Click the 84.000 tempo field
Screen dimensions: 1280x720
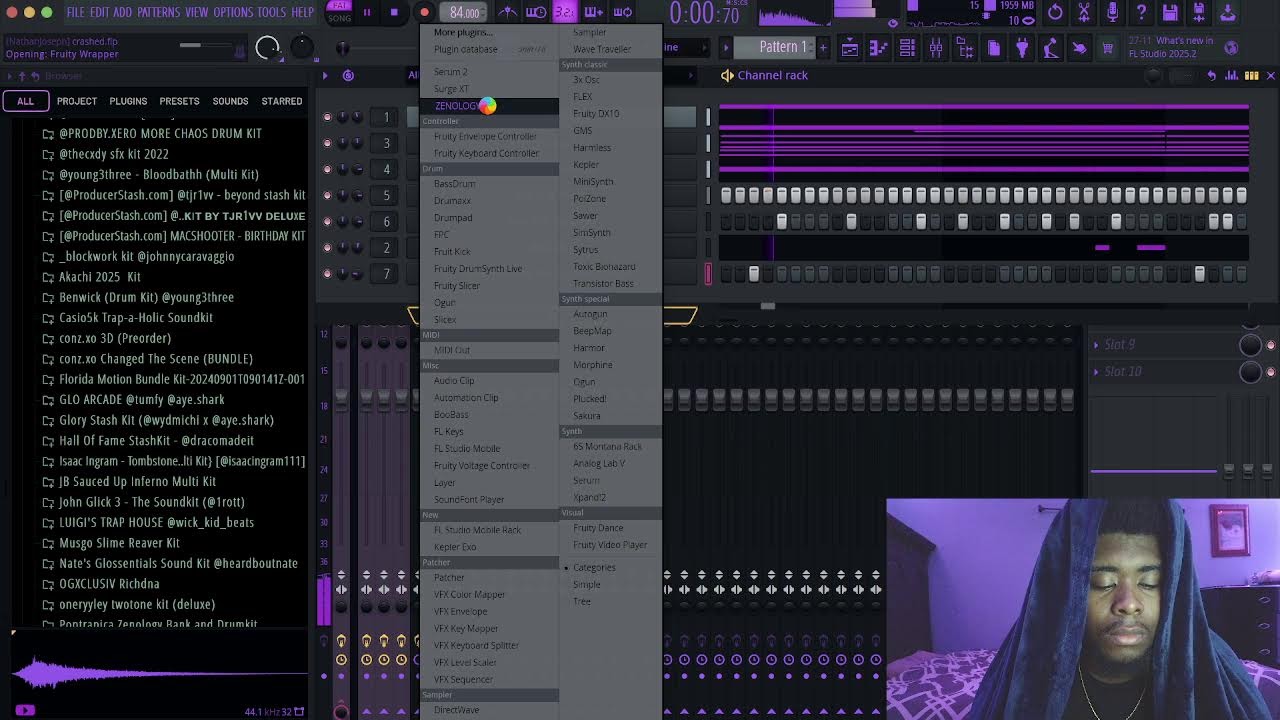[464, 12]
